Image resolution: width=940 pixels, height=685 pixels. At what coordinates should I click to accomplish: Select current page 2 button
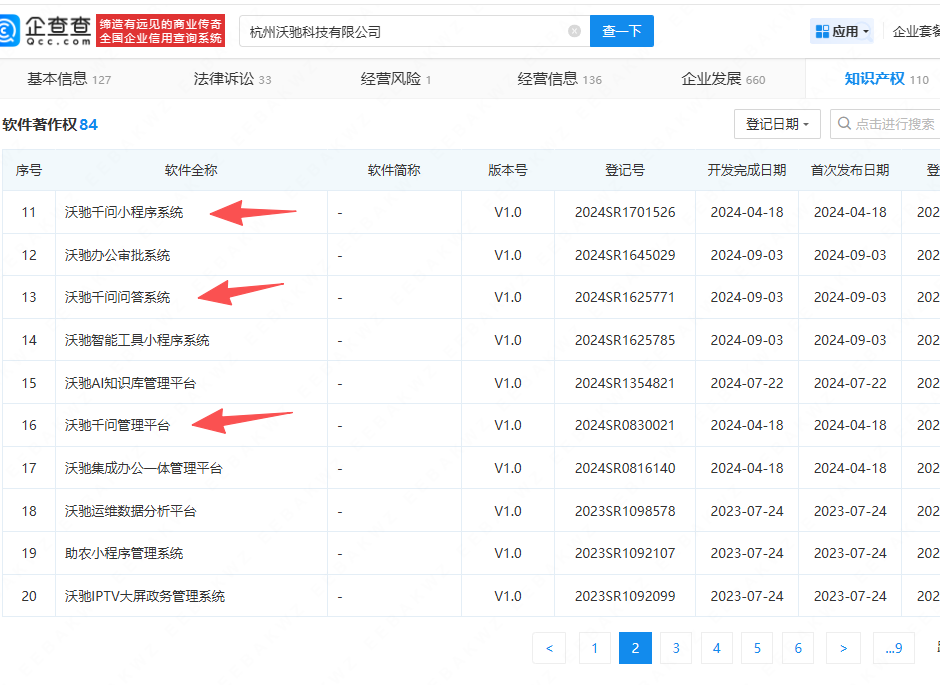pyautogui.click(x=635, y=648)
